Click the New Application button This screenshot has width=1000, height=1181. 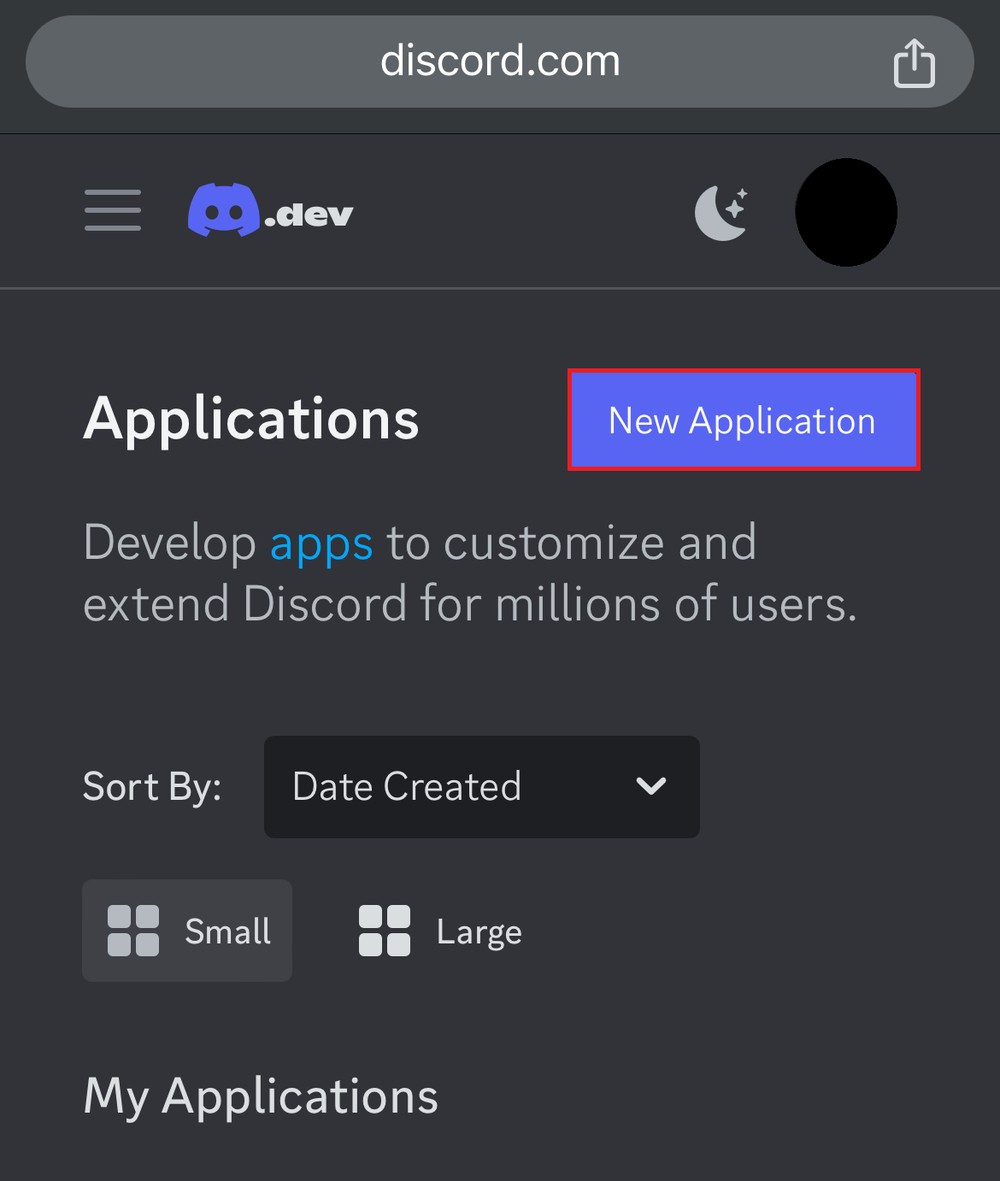click(x=741, y=420)
